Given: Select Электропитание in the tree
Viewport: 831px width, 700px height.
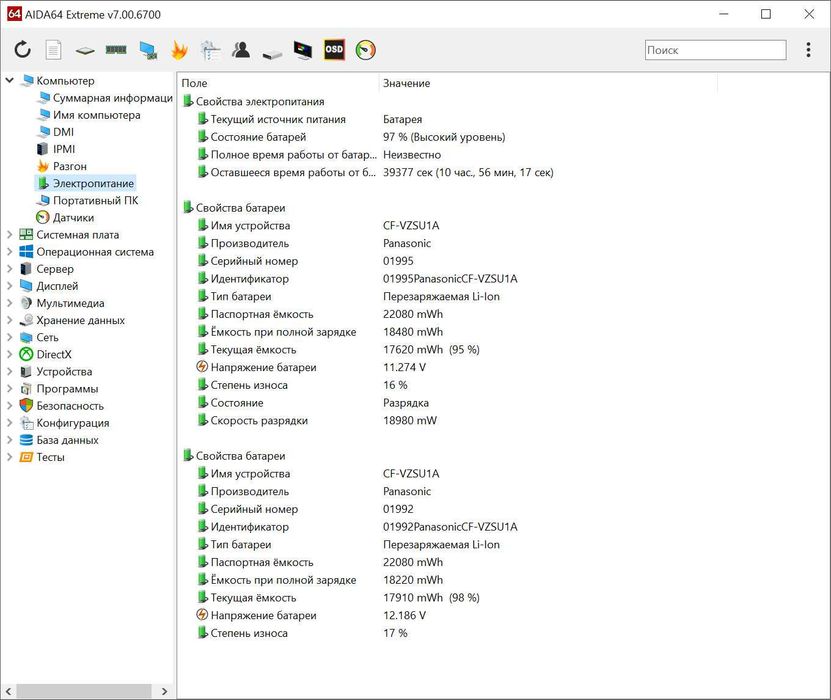Looking at the screenshot, I should pyautogui.click(x=93, y=183).
